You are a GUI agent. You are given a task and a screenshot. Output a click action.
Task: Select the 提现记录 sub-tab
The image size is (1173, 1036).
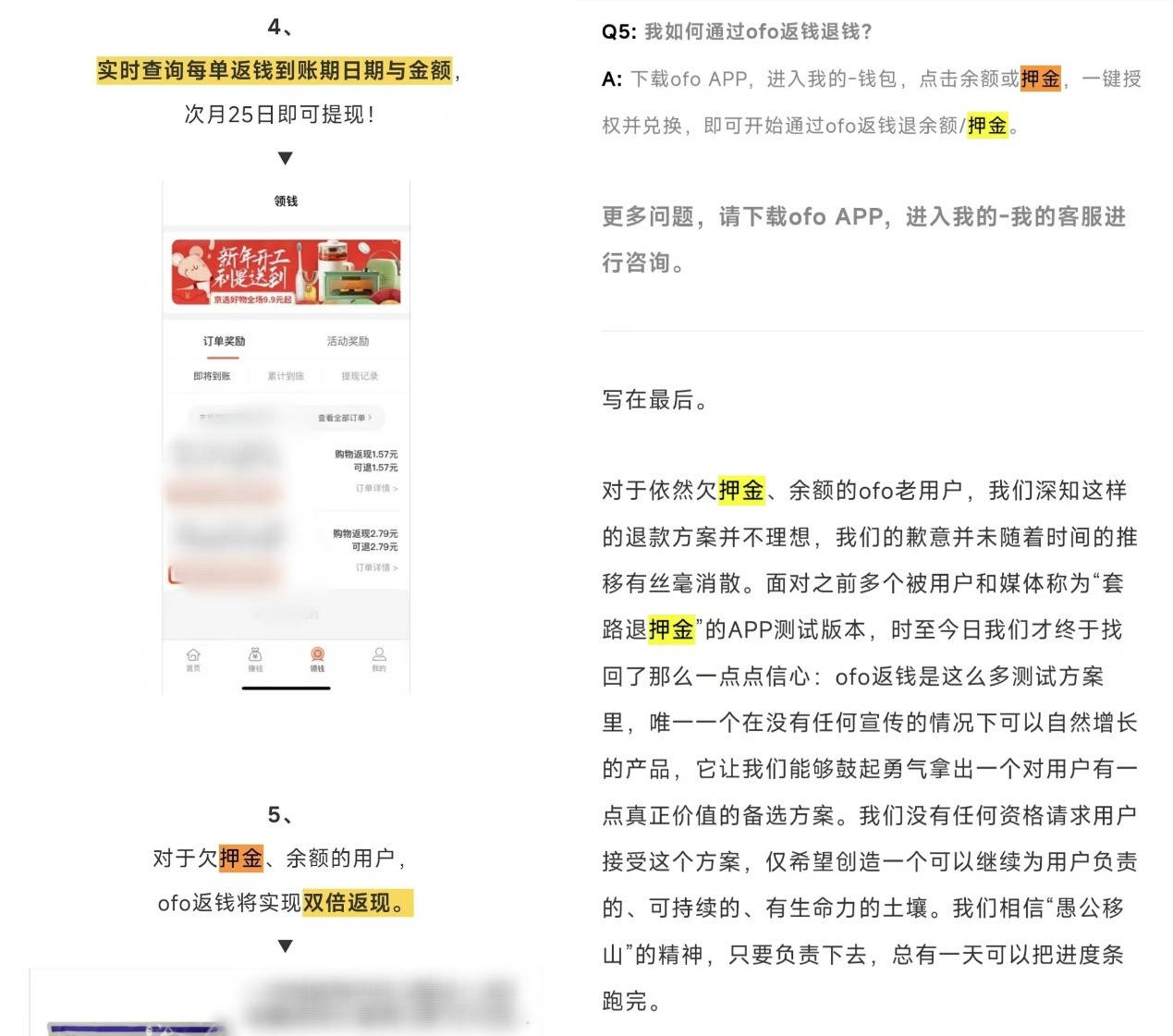point(360,376)
